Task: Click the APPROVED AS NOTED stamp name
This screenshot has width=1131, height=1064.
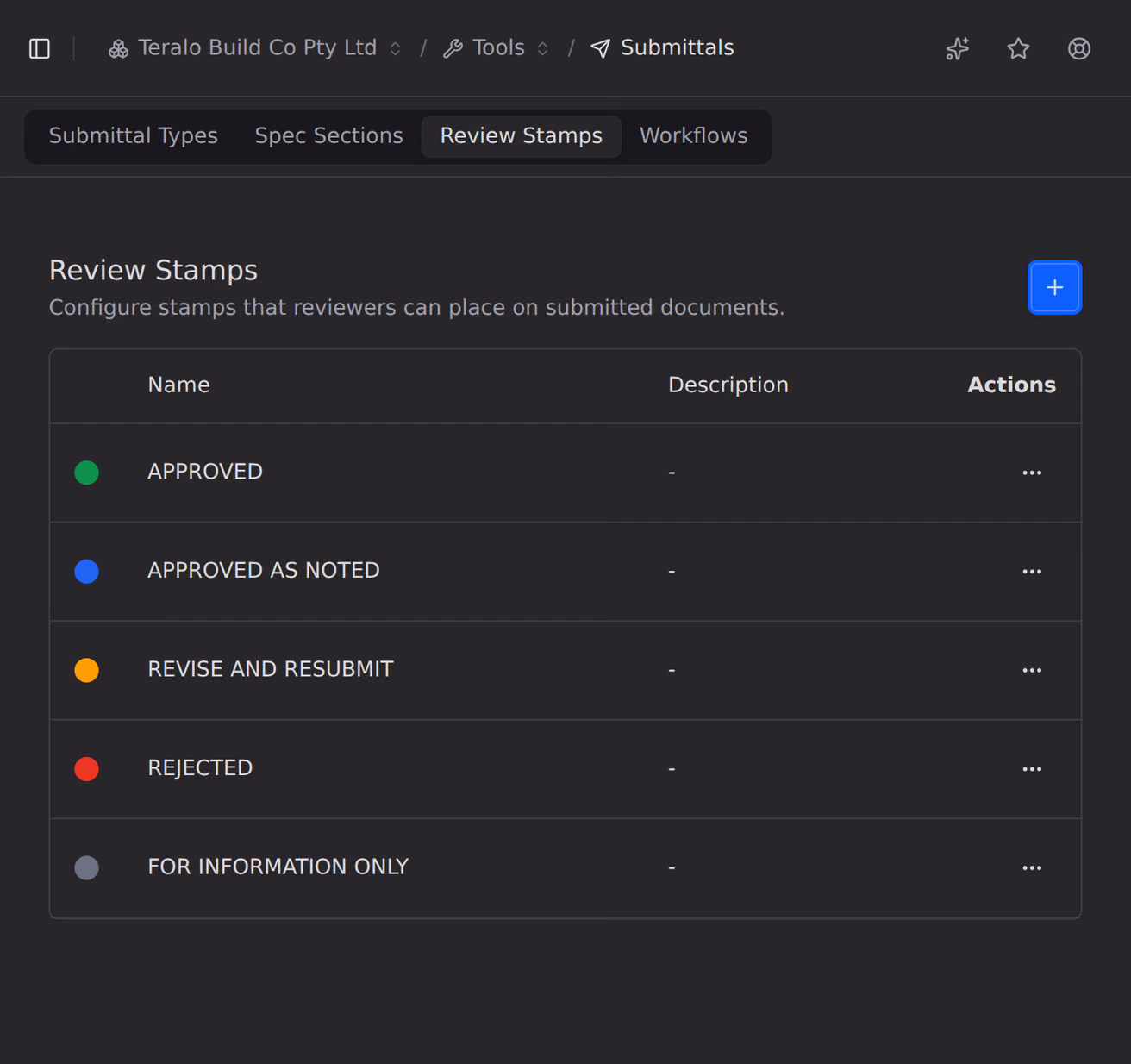Action: tap(264, 570)
